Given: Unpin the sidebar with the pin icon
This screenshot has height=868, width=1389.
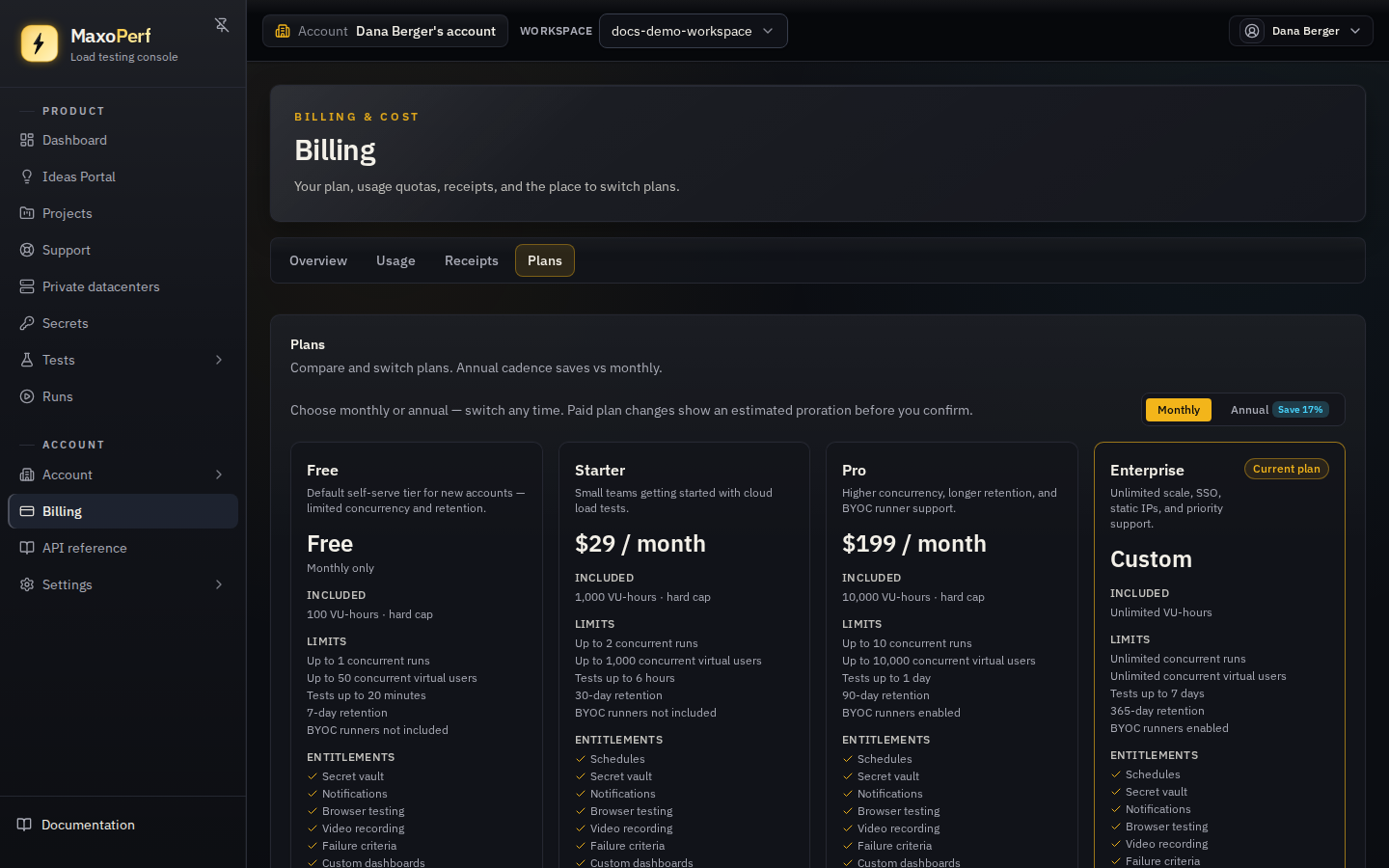Looking at the screenshot, I should (x=222, y=25).
